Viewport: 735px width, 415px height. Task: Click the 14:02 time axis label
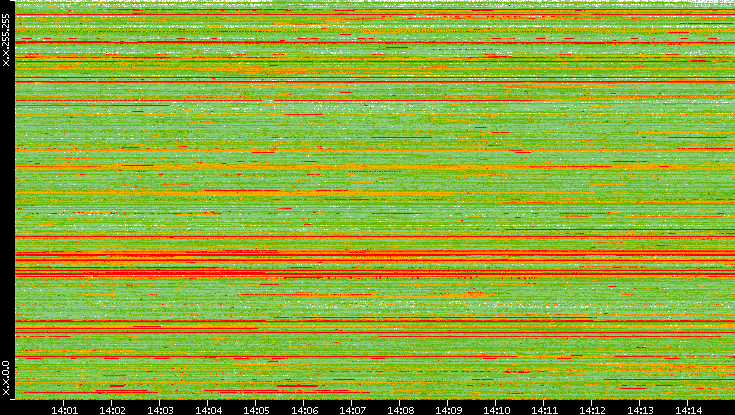pos(112,411)
